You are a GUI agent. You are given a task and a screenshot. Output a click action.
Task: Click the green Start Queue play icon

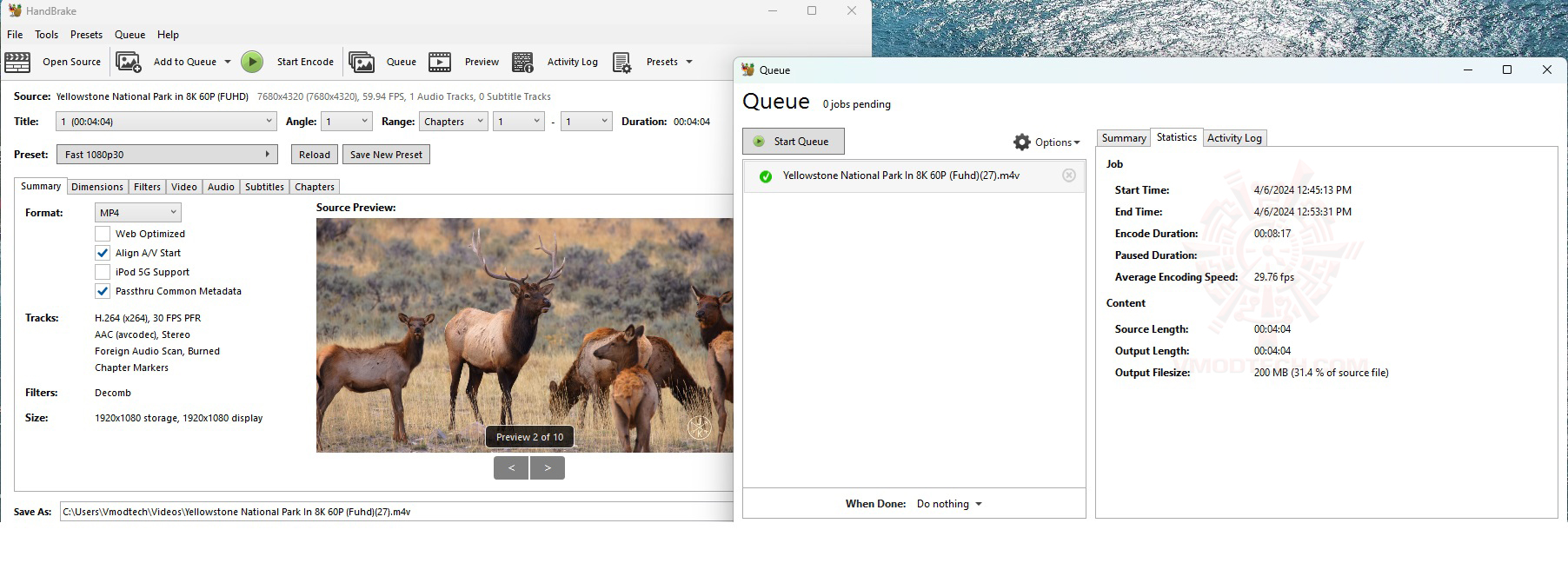pos(759,142)
